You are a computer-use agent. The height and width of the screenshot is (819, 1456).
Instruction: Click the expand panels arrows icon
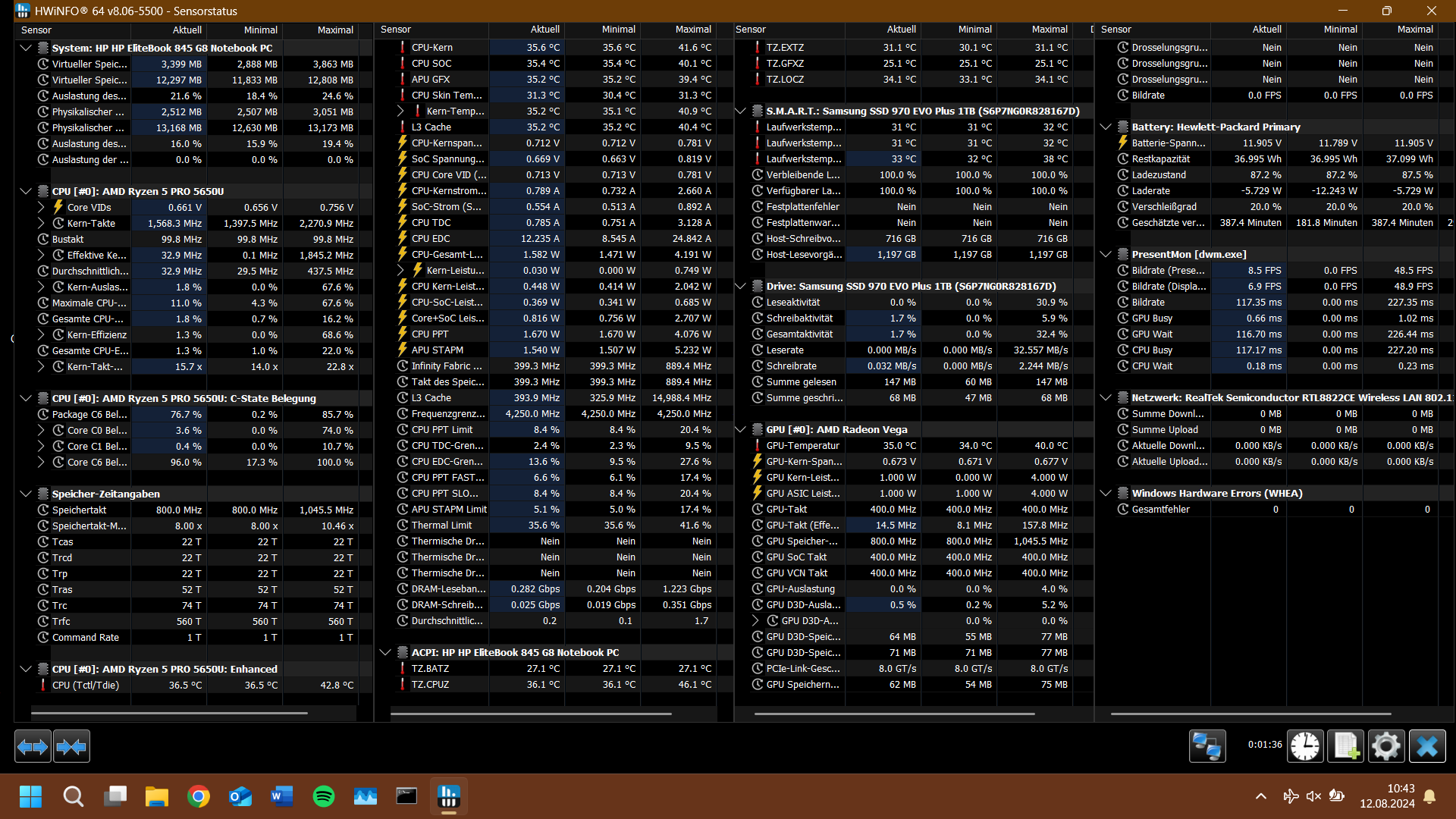tap(33, 747)
